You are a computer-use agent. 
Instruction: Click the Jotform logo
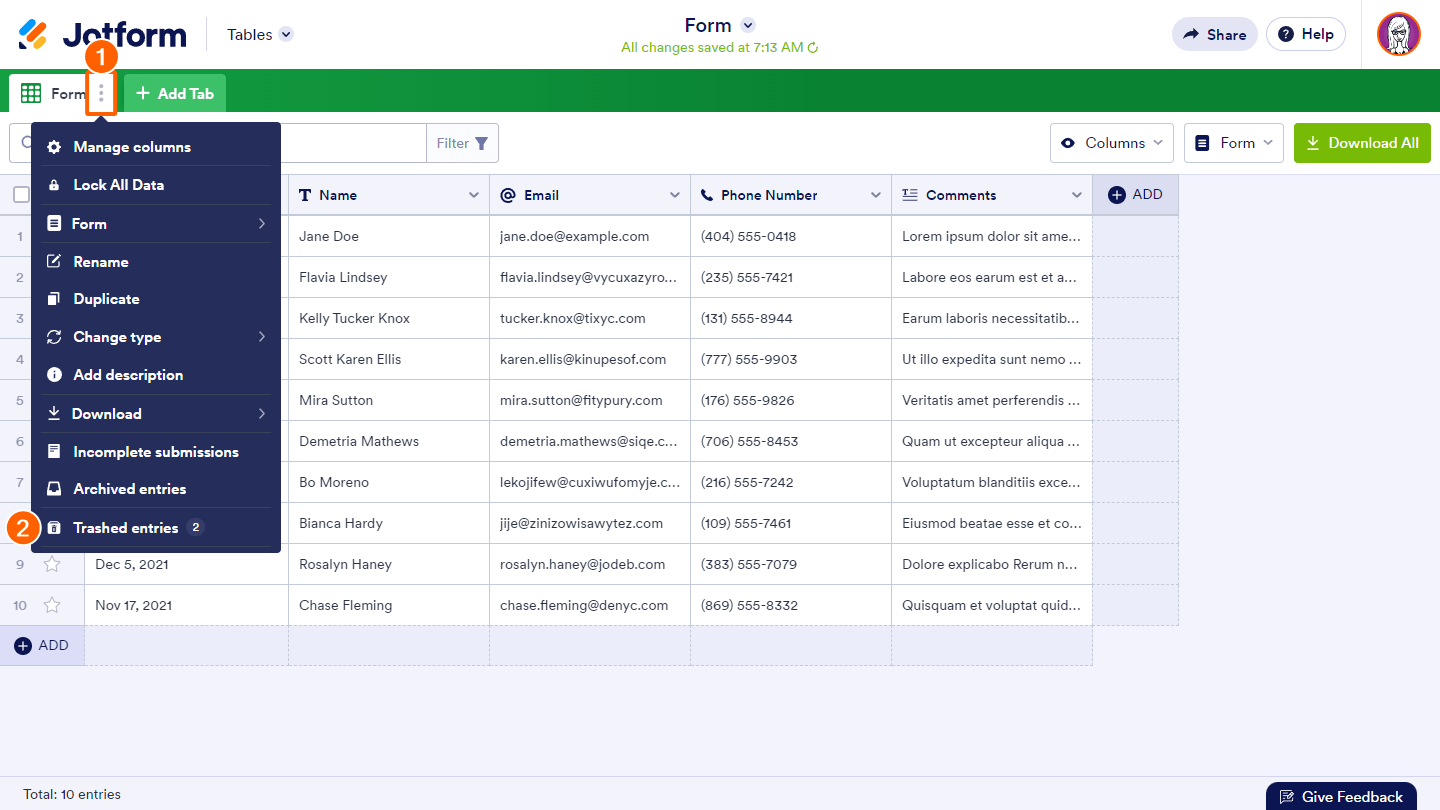click(x=103, y=35)
